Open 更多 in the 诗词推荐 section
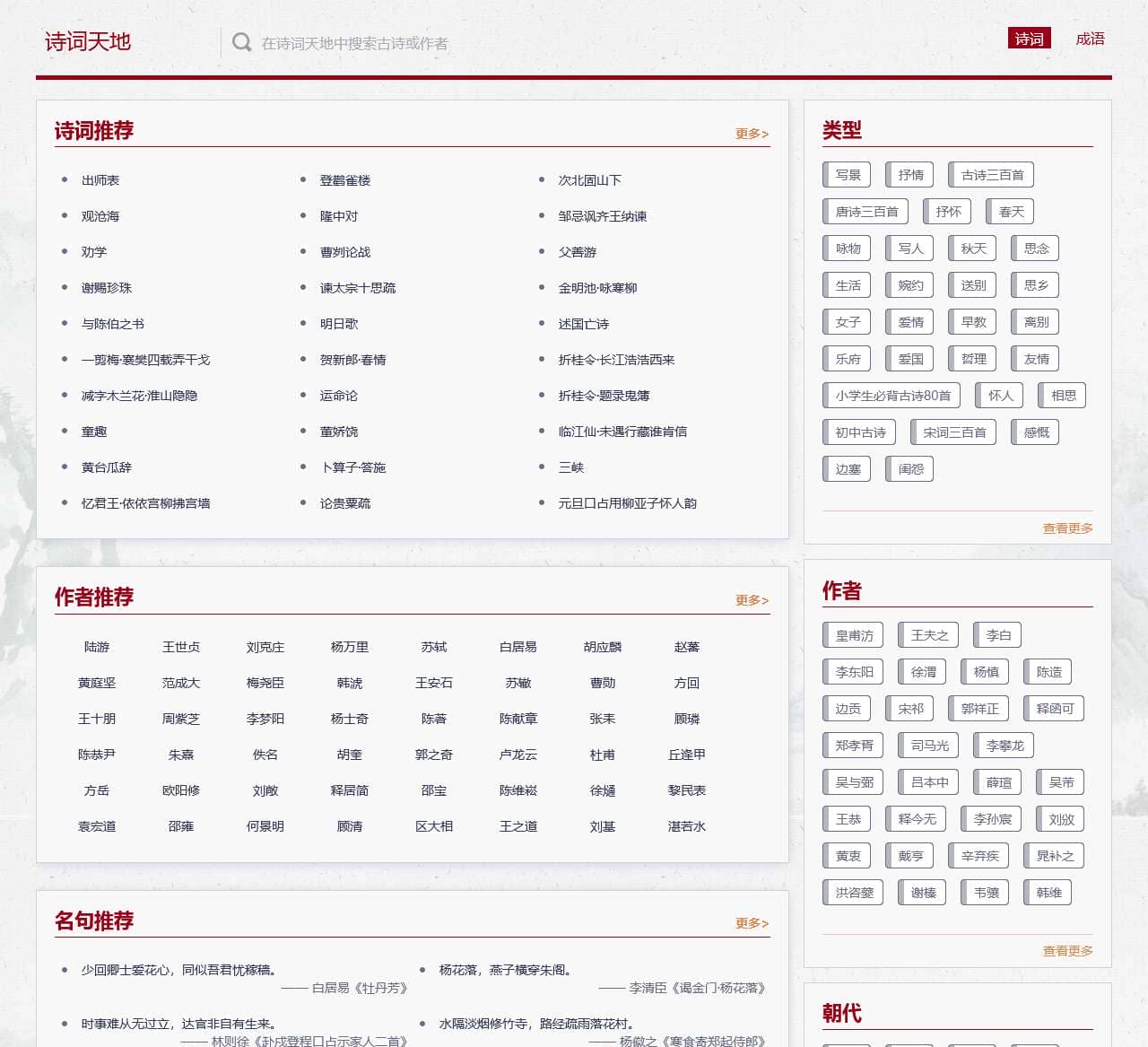 (x=752, y=134)
